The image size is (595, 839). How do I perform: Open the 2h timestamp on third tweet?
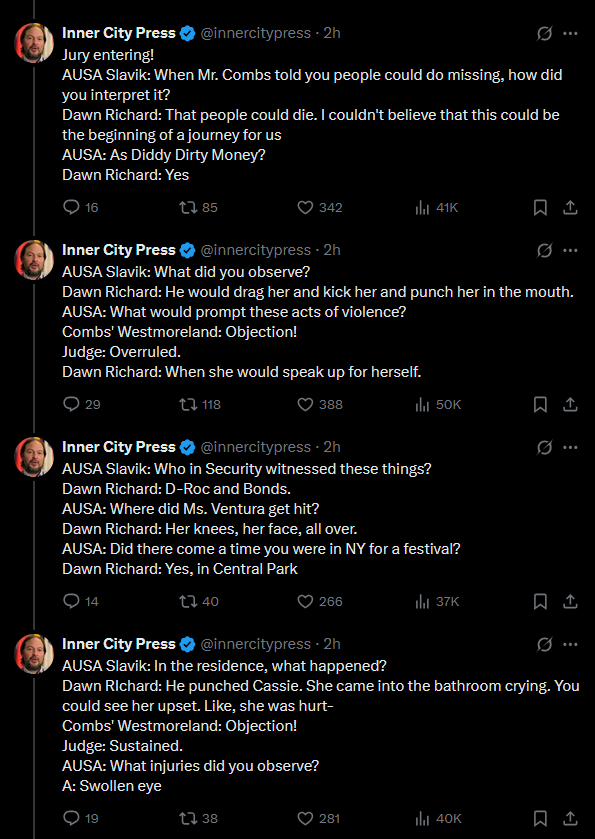coord(332,447)
